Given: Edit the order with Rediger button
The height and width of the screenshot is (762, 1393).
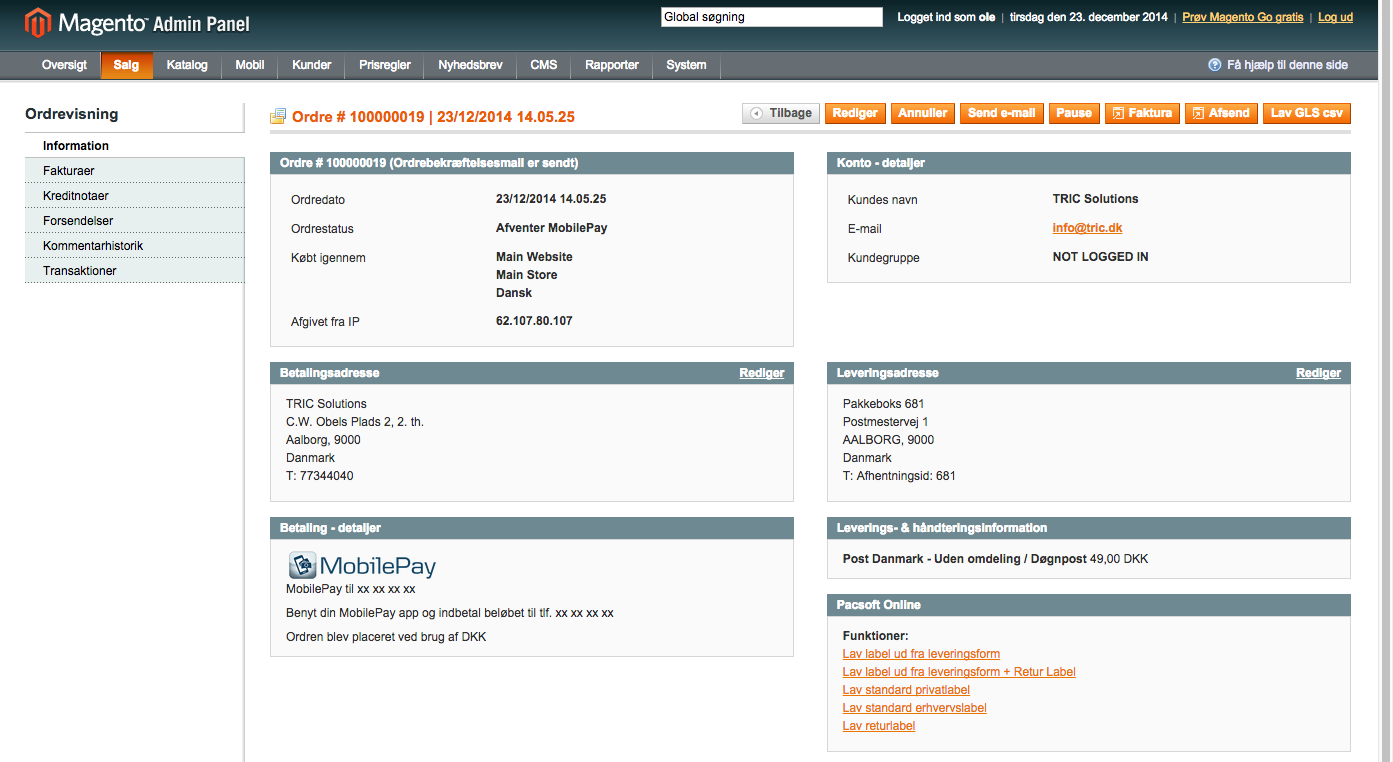Looking at the screenshot, I should point(855,114).
